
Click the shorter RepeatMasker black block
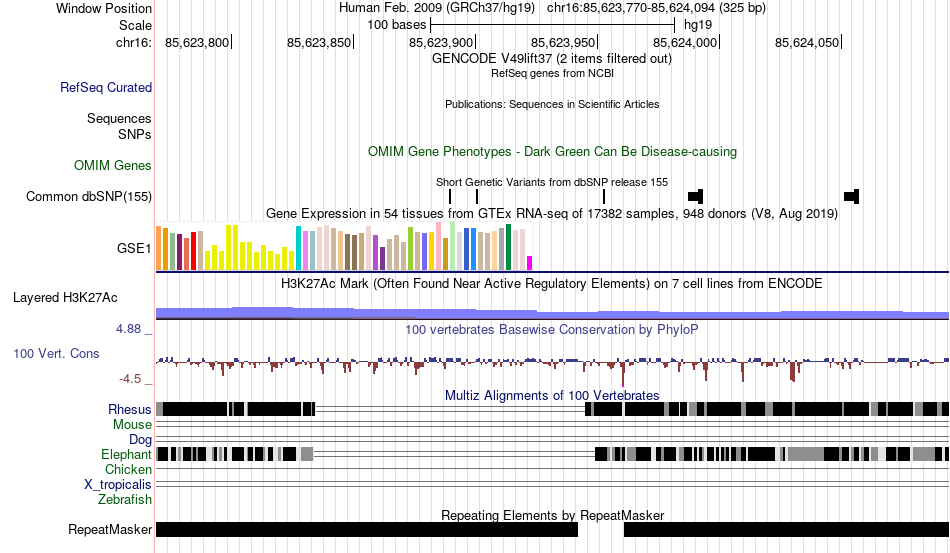pyautogui.click(x=786, y=530)
